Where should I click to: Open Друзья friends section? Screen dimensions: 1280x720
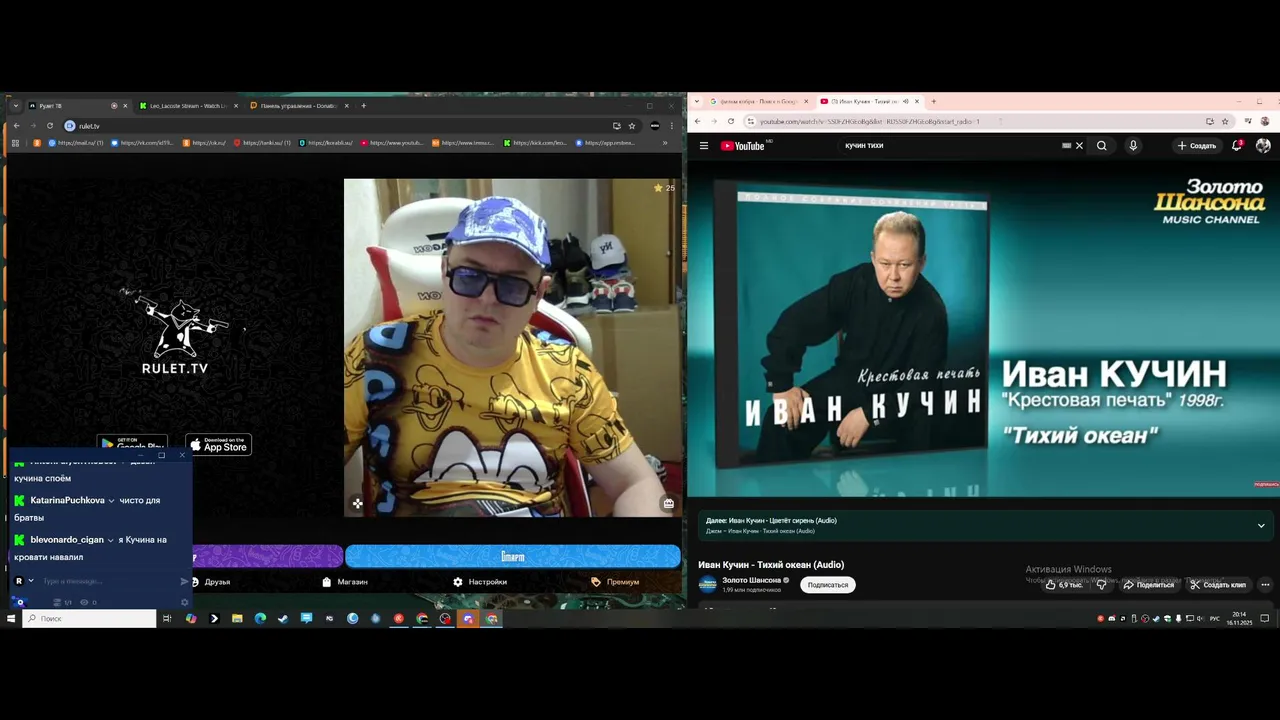[x=211, y=582]
